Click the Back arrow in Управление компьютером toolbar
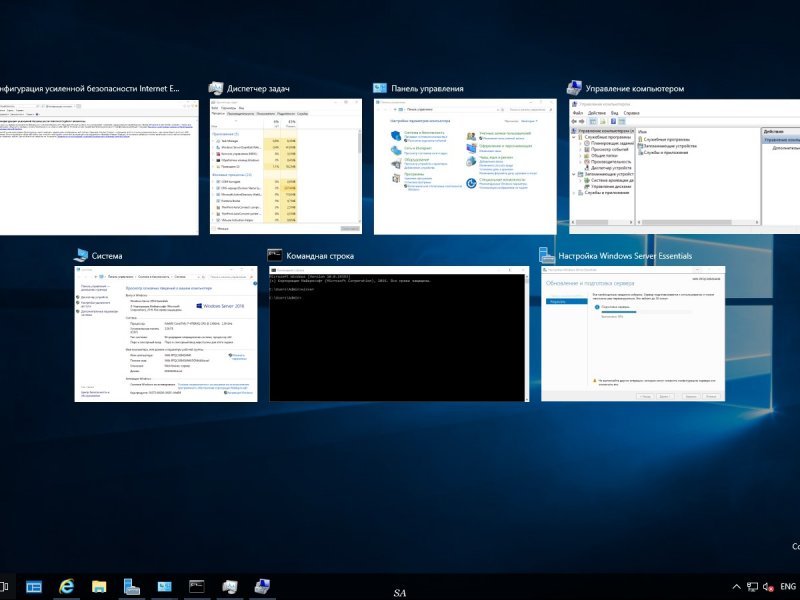Screen dimensions: 800x600 point(574,121)
